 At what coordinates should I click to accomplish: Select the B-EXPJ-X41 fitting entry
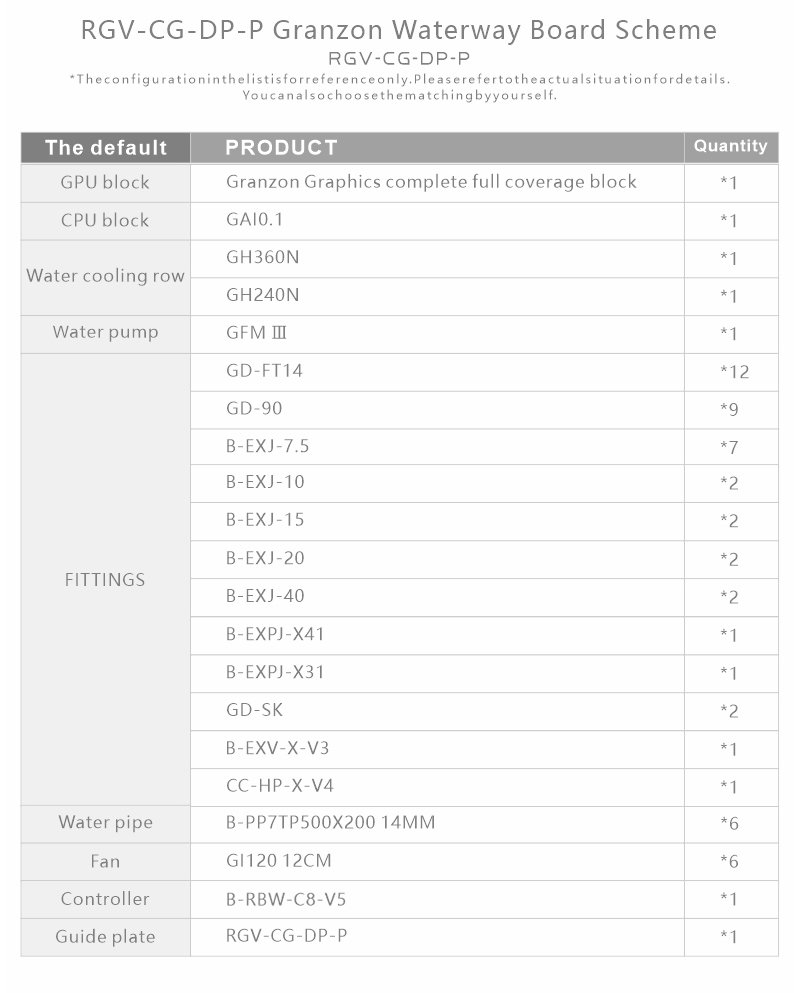point(275,634)
